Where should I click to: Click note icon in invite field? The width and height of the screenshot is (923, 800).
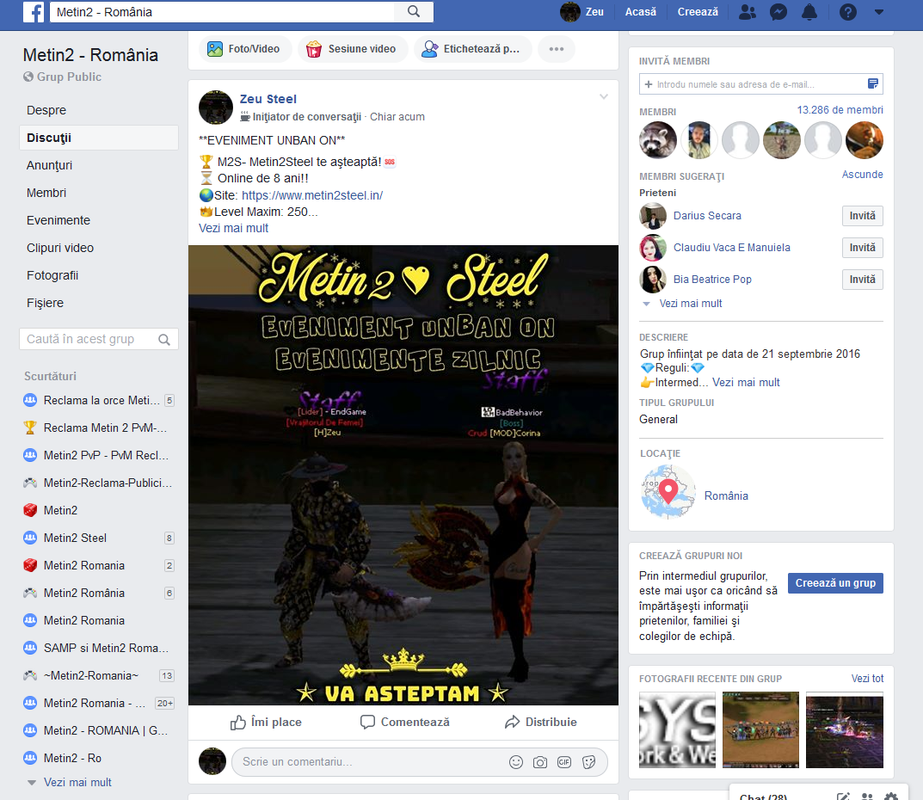[873, 84]
